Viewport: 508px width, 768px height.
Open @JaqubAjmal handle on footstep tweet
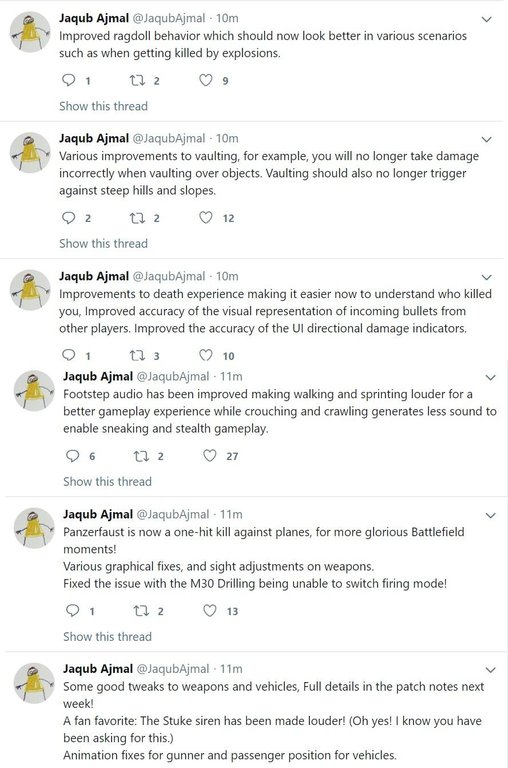(x=173, y=377)
